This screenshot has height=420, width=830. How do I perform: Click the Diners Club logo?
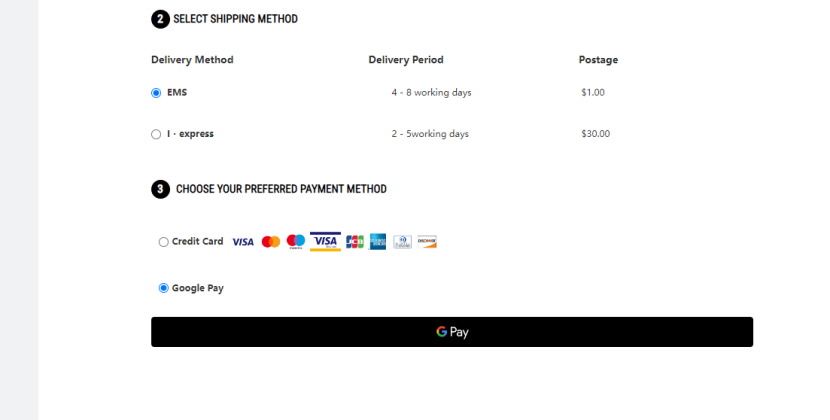click(402, 242)
